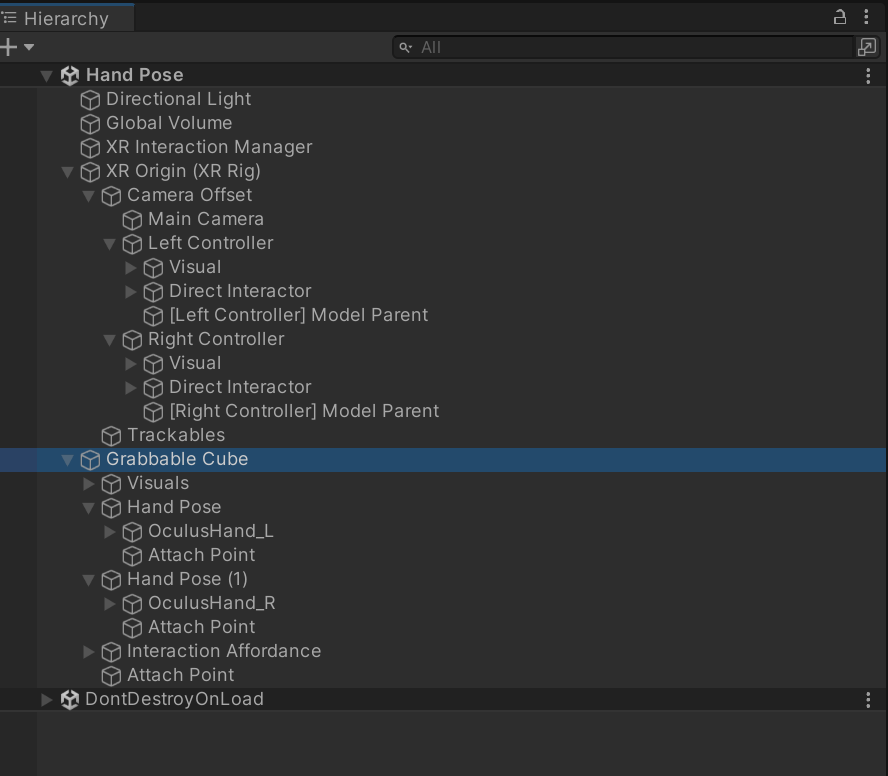The height and width of the screenshot is (776, 888).
Task: Click Hand Pose object cube icon
Action: [111, 508]
